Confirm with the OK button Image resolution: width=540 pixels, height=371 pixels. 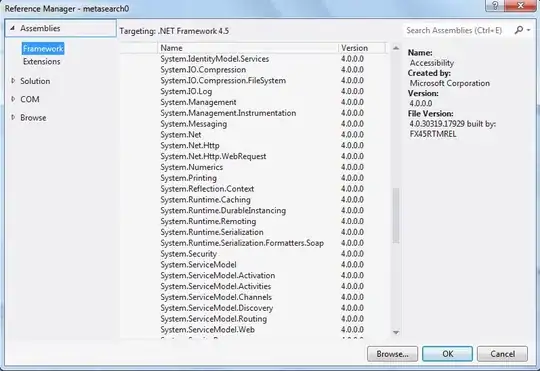coord(447,354)
